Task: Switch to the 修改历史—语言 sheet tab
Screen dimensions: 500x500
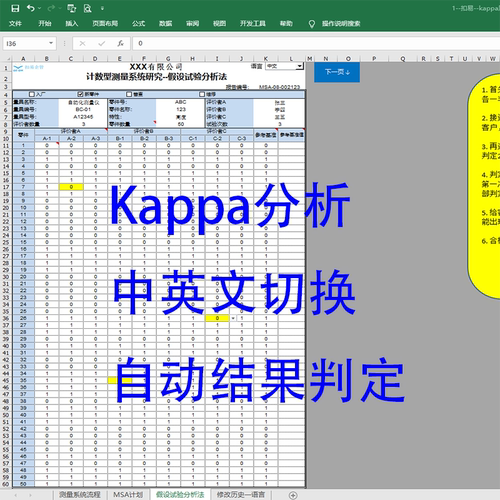Action: pyautogui.click(x=241, y=495)
